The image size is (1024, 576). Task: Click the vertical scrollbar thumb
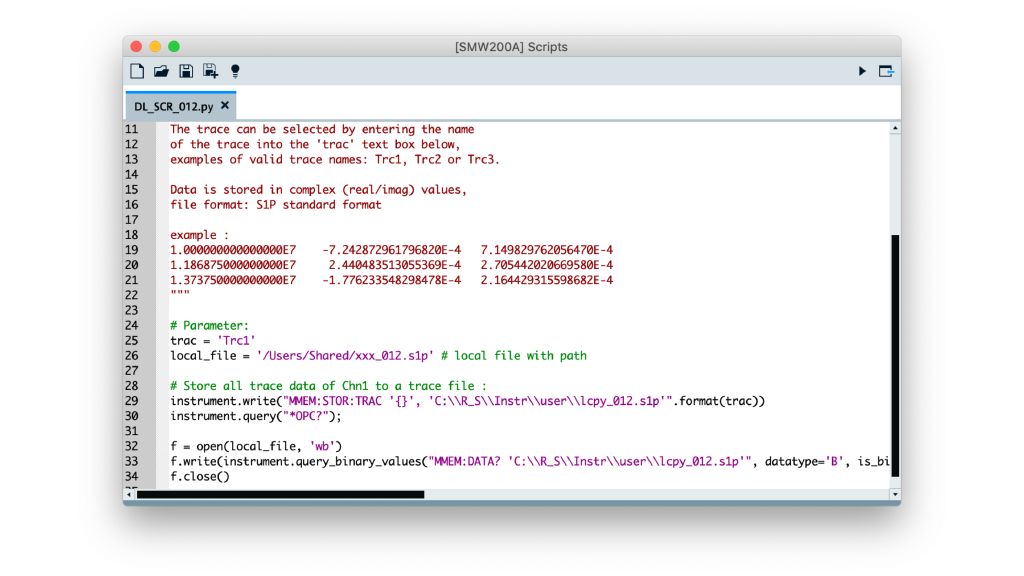coord(894,360)
